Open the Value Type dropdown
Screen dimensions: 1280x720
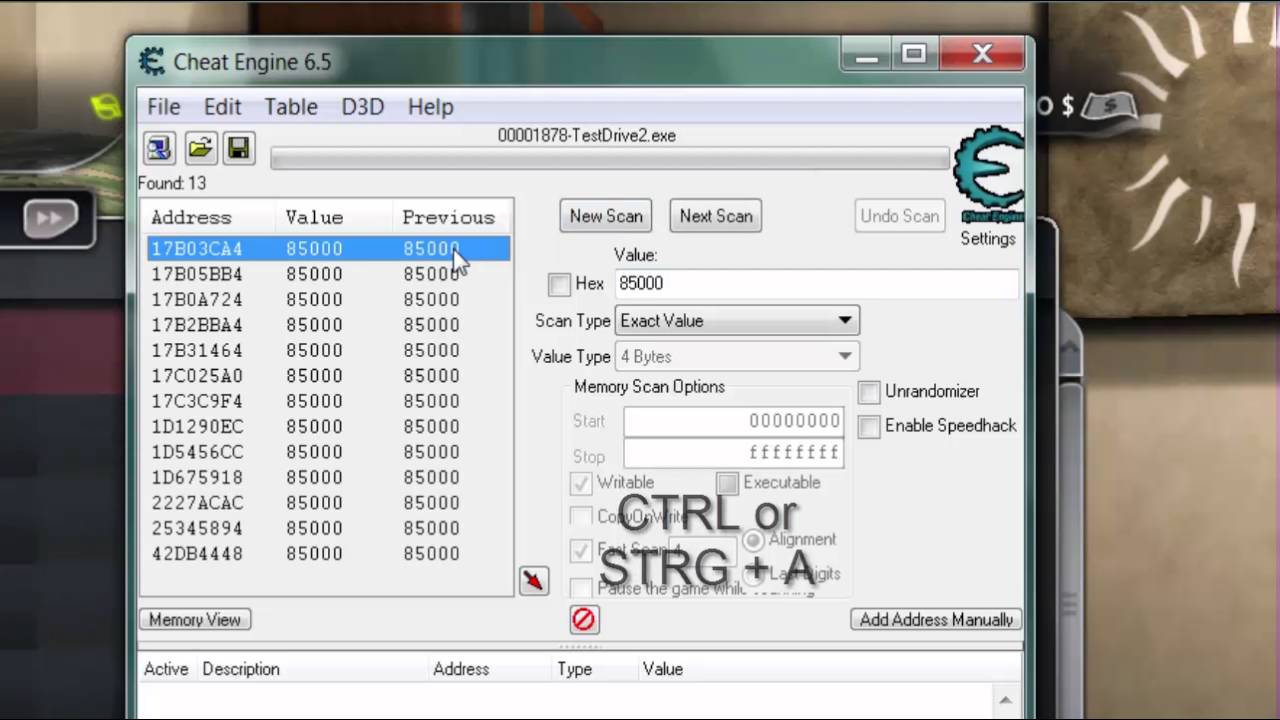[738, 357]
